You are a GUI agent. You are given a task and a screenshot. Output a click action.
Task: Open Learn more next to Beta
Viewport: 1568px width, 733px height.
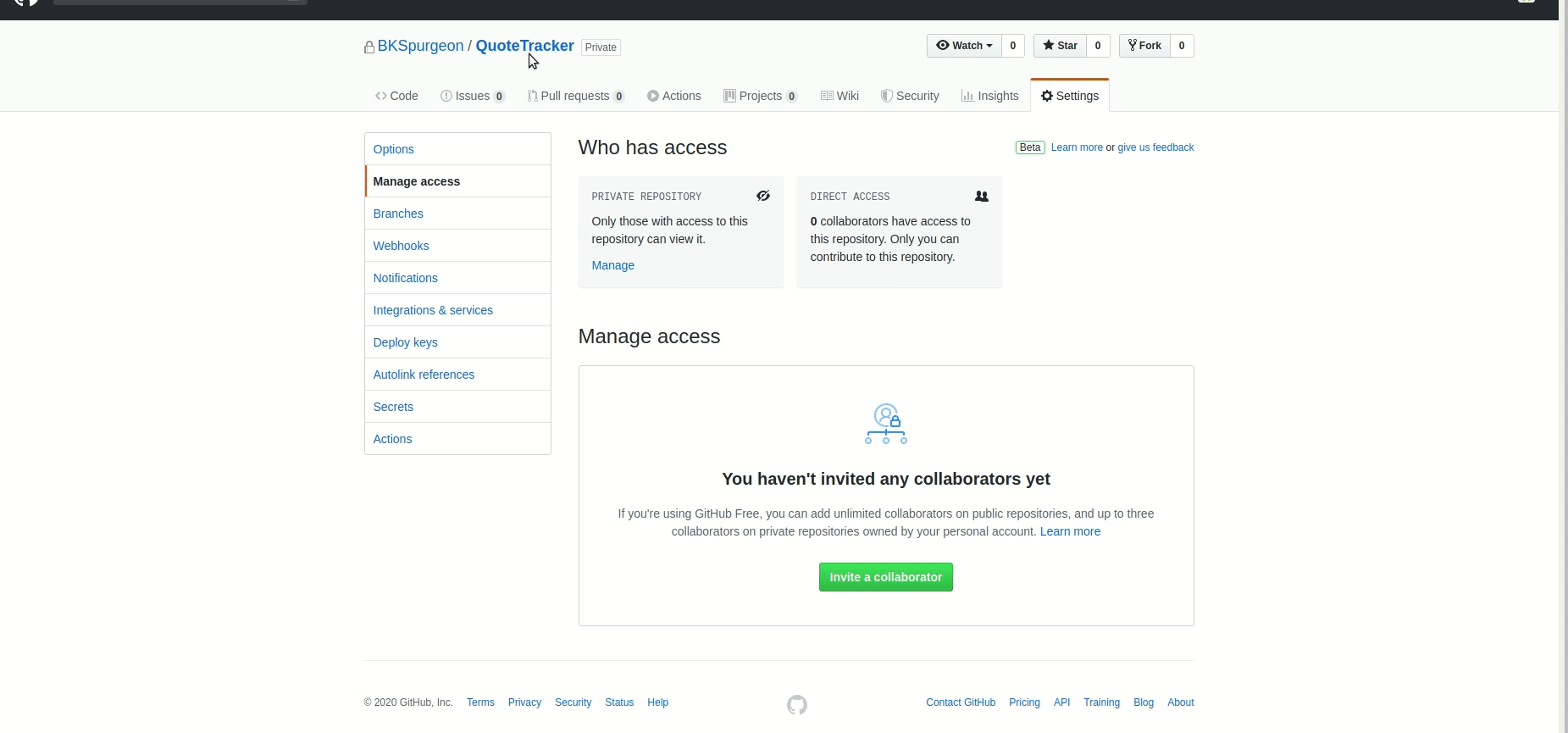[x=1077, y=147]
